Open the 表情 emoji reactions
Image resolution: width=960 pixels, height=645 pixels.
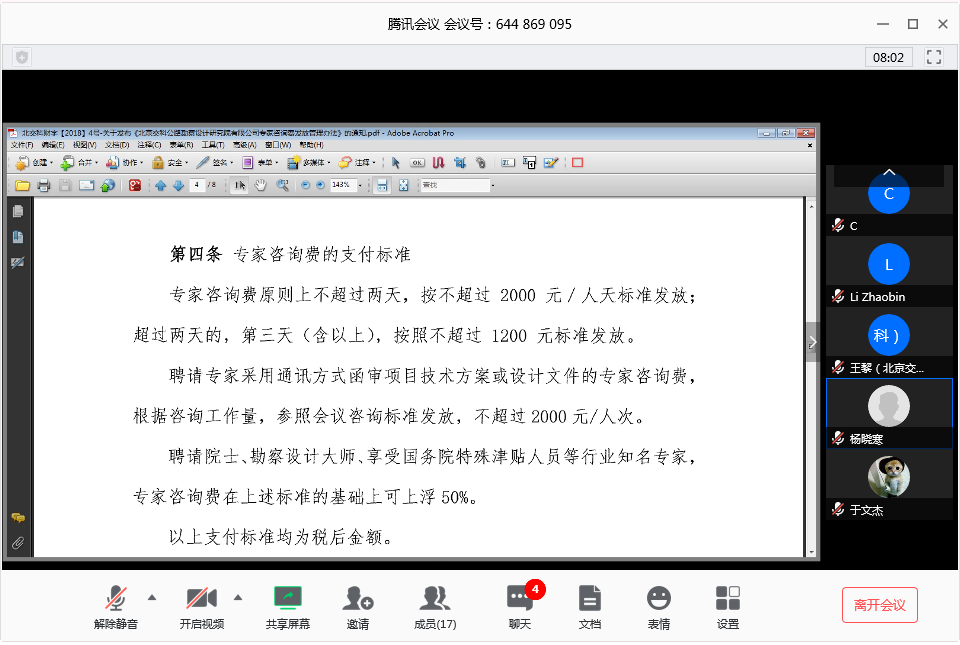659,606
